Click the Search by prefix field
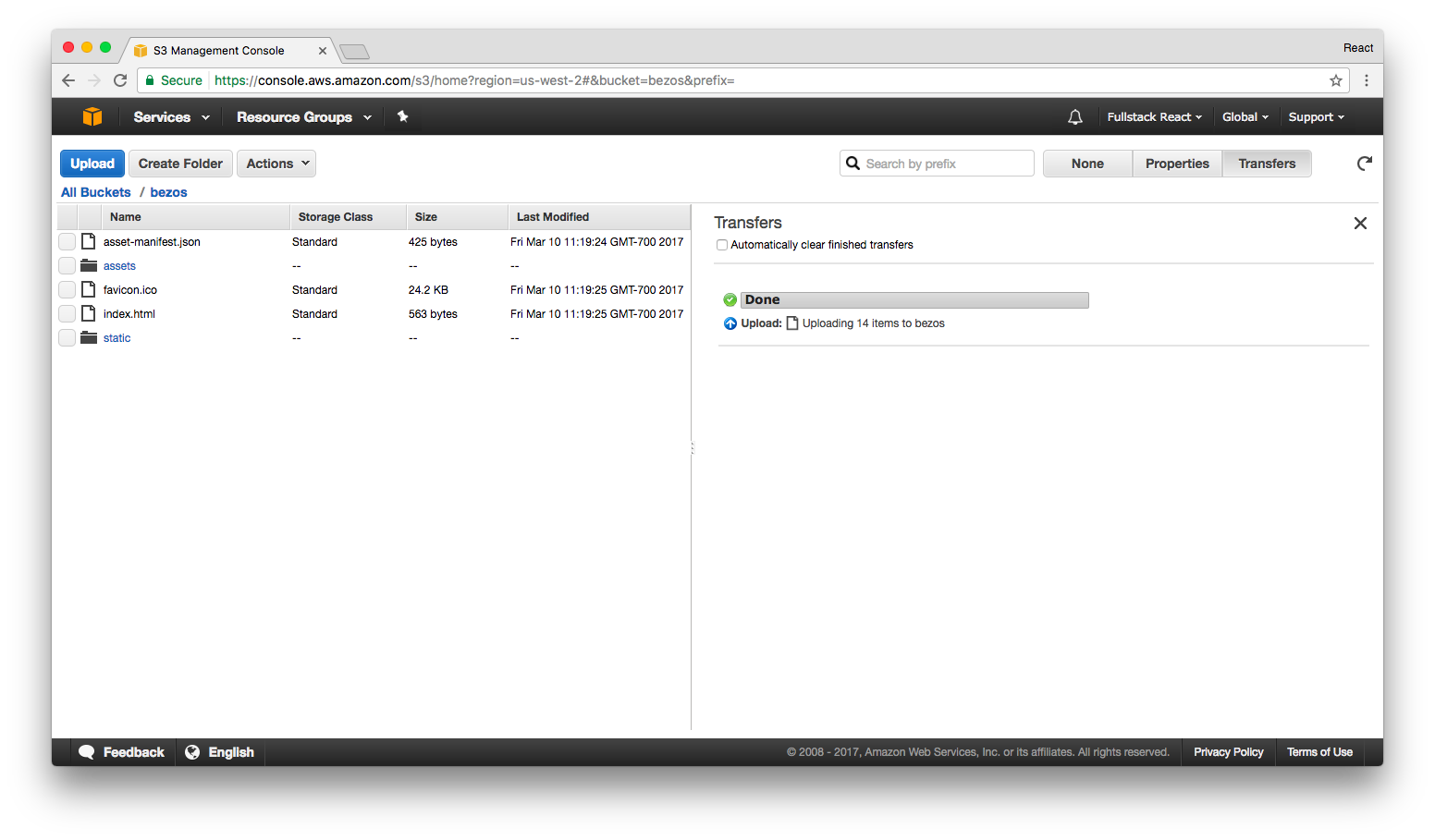 pos(937,164)
